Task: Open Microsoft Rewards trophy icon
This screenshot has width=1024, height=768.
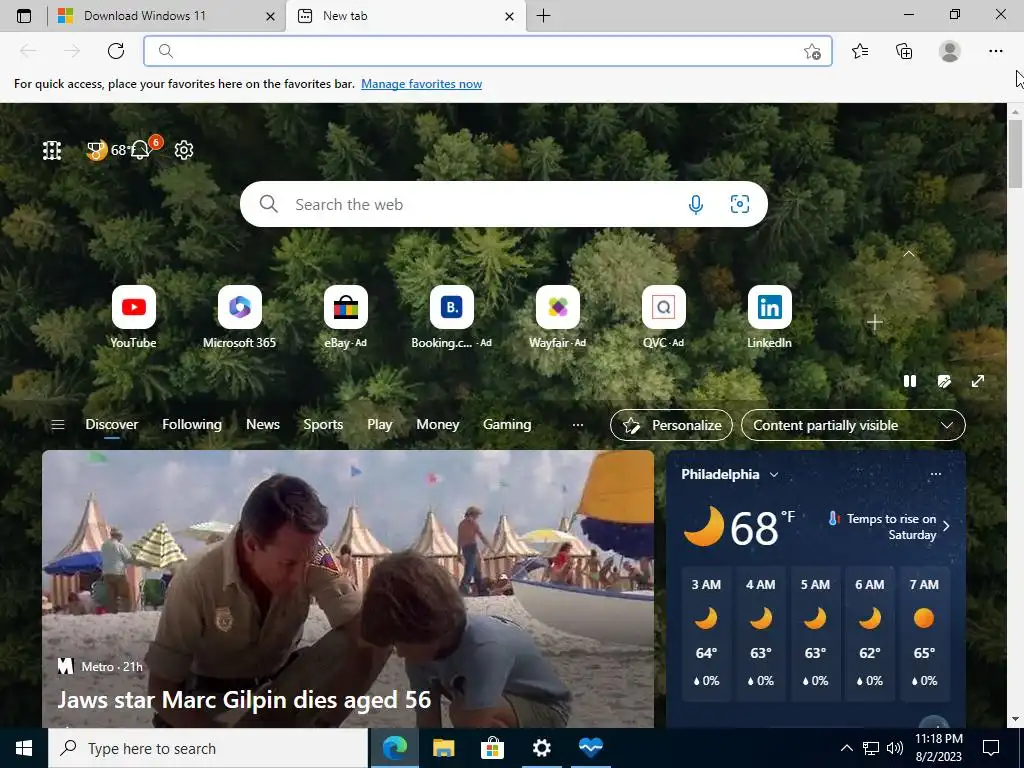Action: point(97,151)
